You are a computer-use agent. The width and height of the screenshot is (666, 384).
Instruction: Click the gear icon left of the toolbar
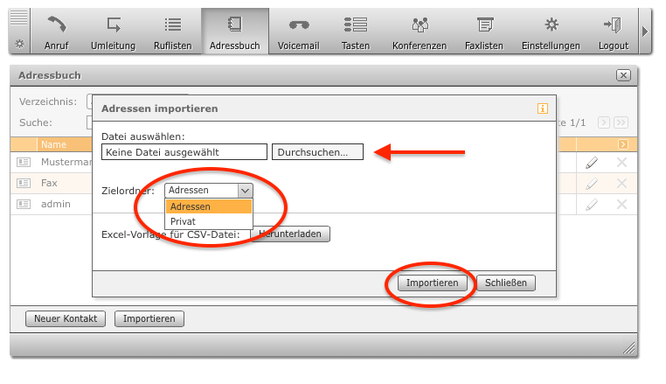[x=20, y=44]
